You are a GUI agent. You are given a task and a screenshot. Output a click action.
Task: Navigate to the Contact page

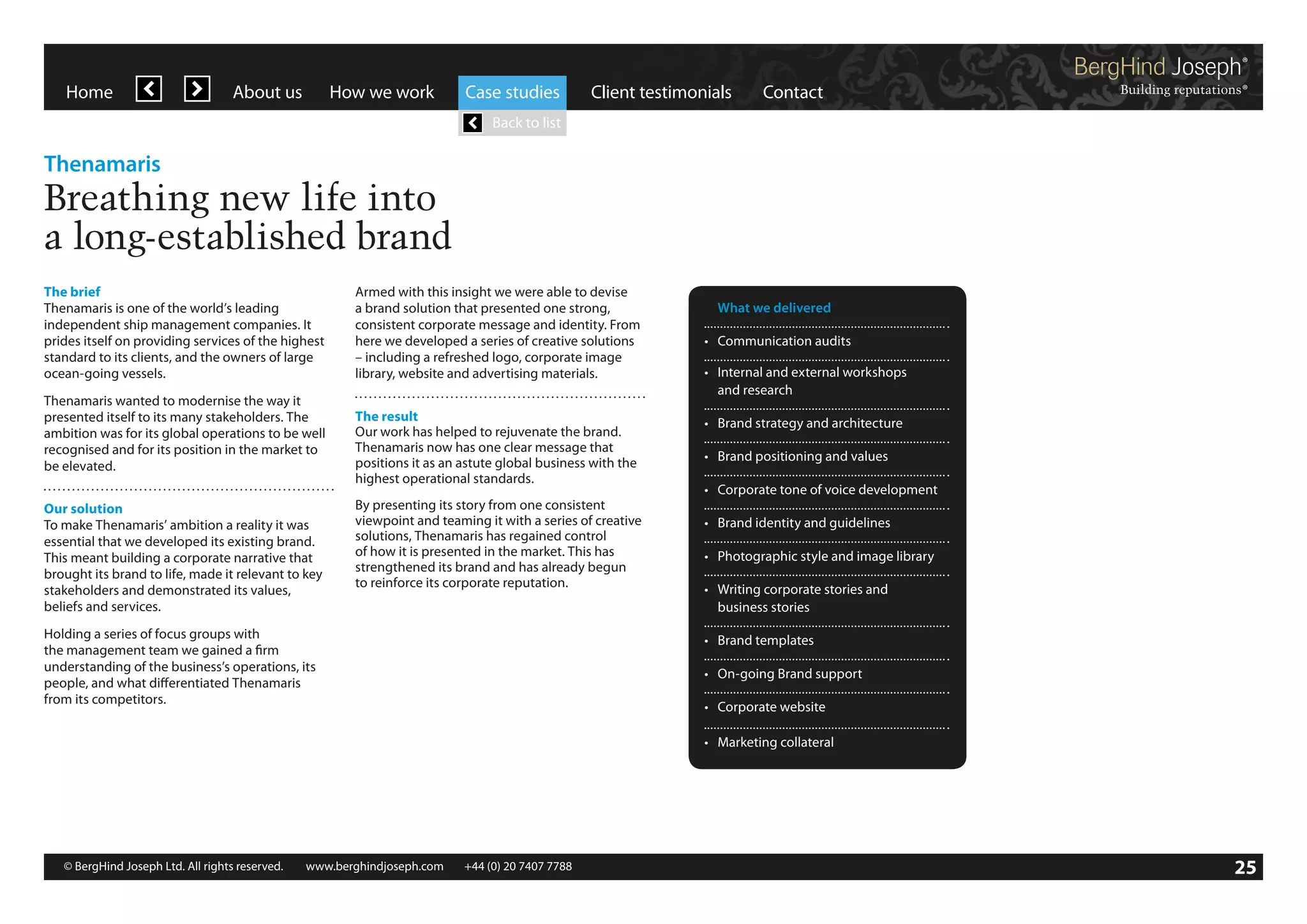click(792, 93)
